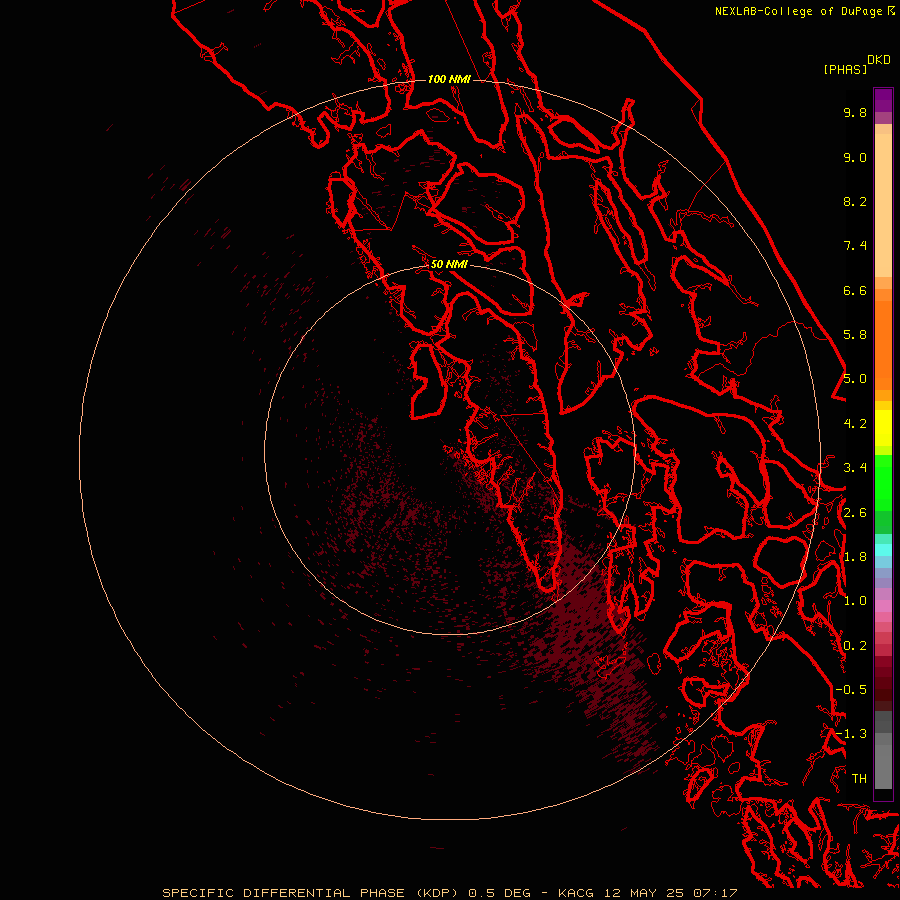Viewport: 900px width, 900px height.
Task: Click the 3.4 value on color scale
Action: [855, 468]
